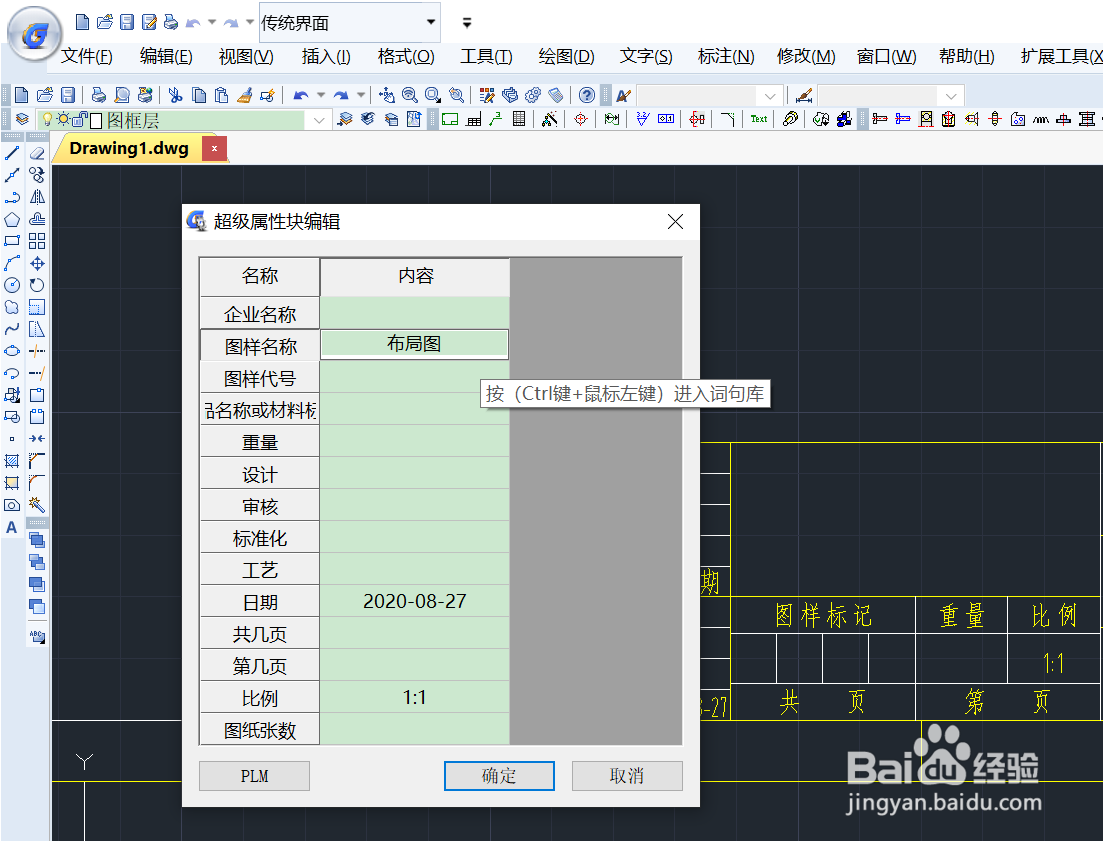Click the PLM button
Screen dimensions: 1103x841
tap(255, 776)
